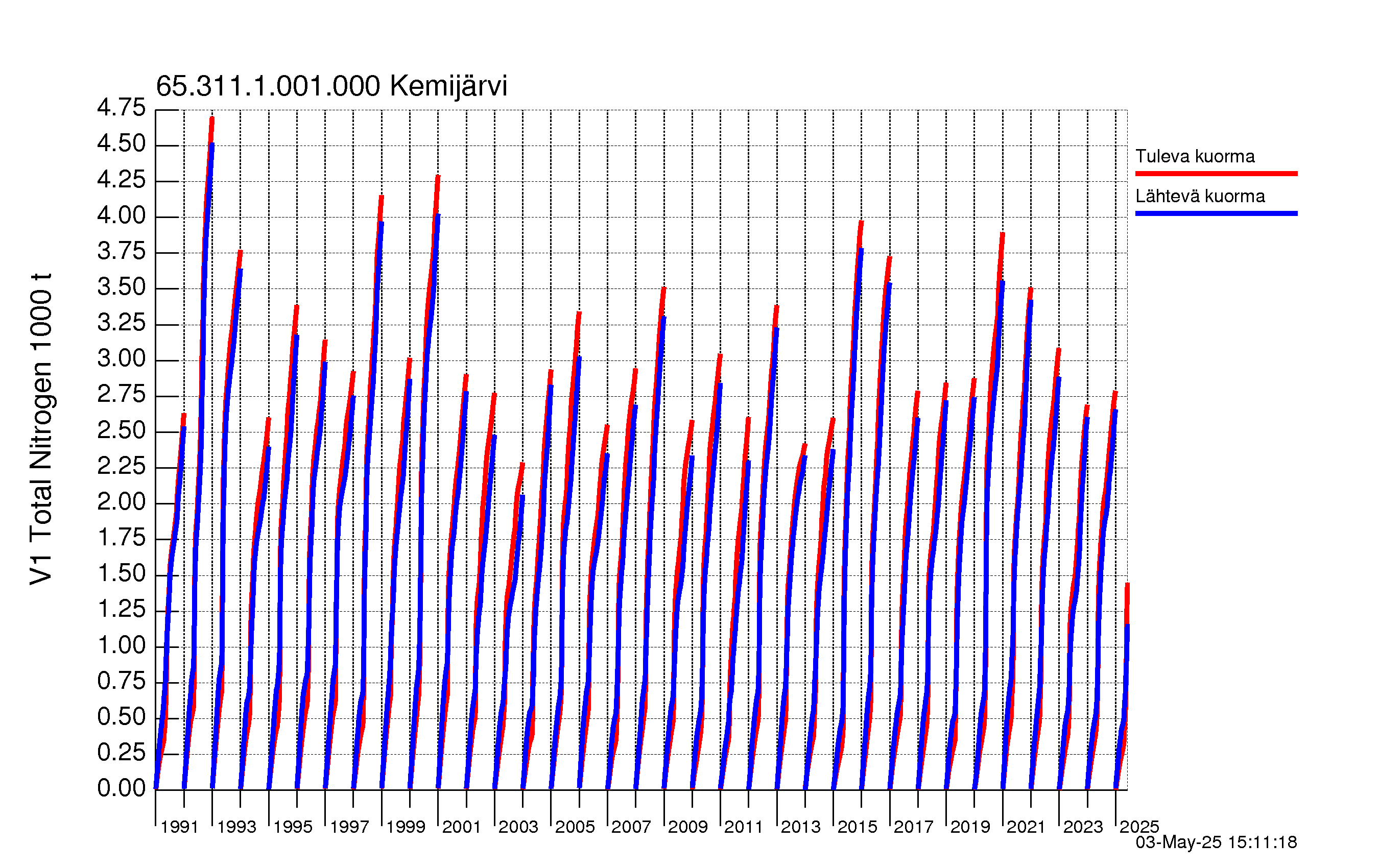Click the x-axis year label 2015

point(858,827)
